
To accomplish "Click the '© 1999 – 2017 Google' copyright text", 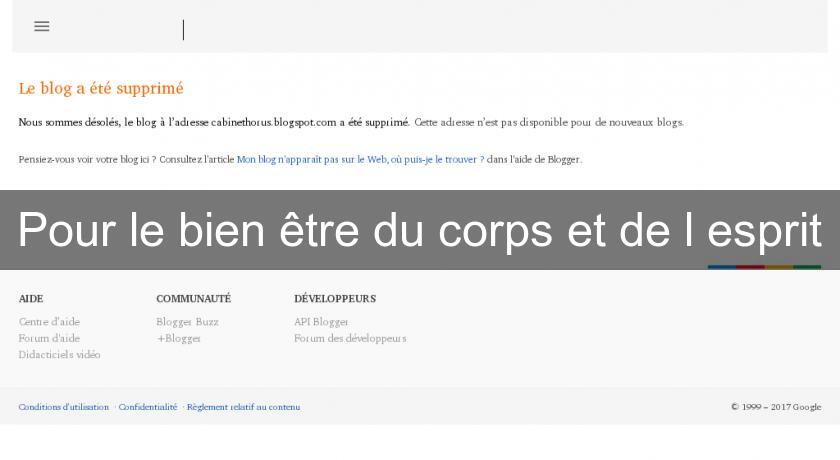I will coord(776,407).
